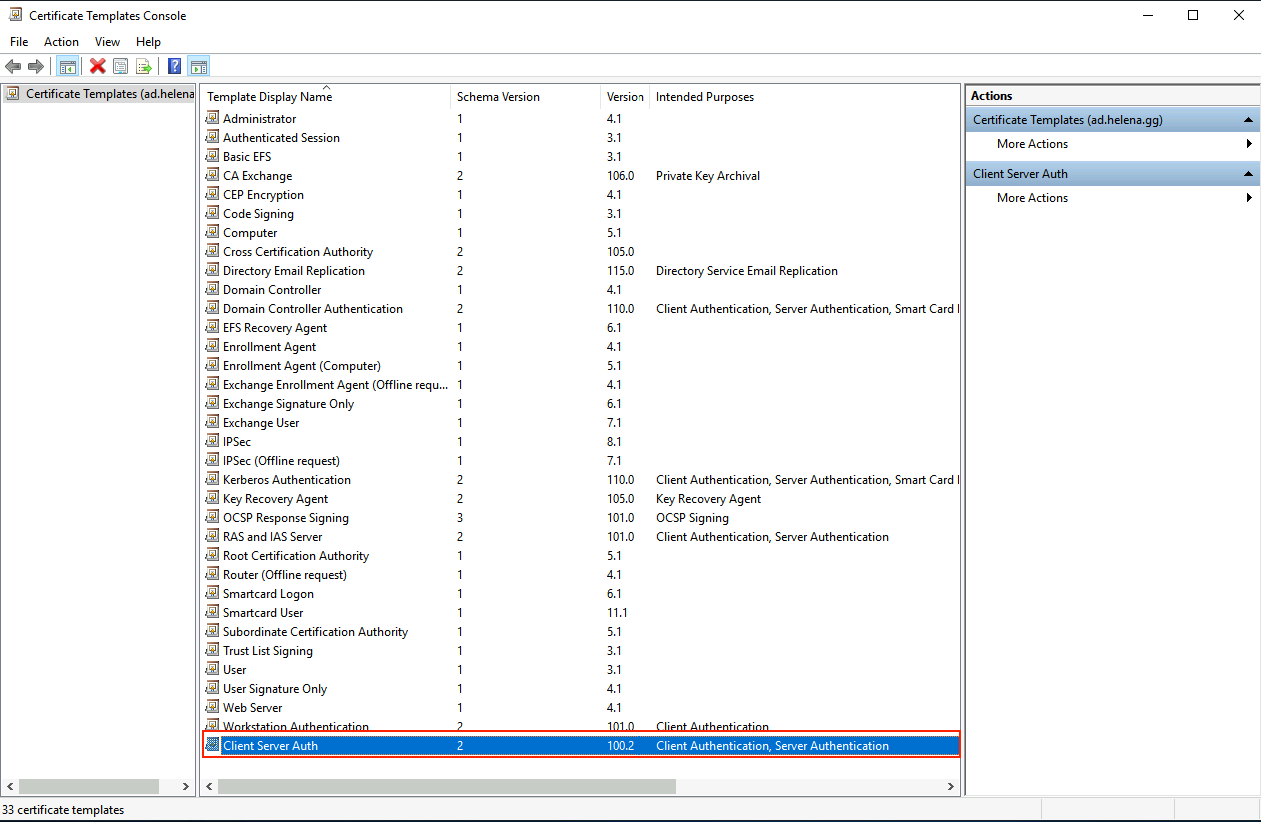Expand More Actions under Certificate Templates
This screenshot has width=1261, height=822.
point(1032,144)
